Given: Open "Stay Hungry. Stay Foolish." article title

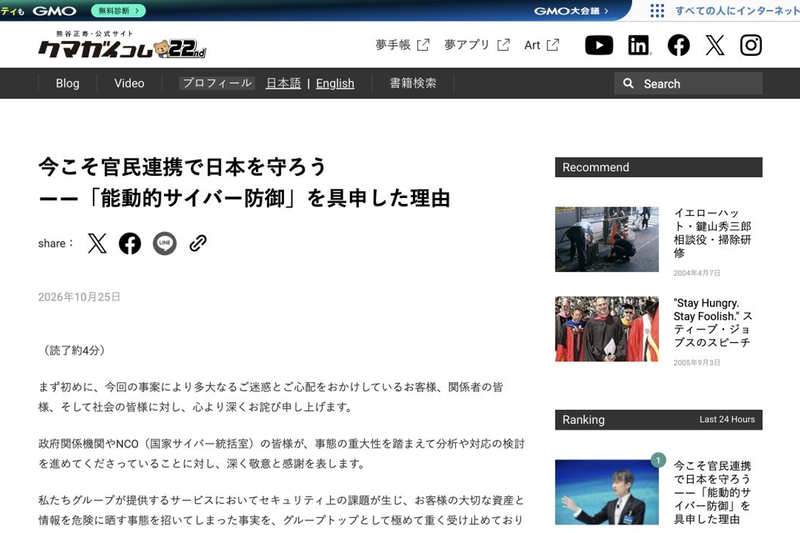Looking at the screenshot, I should coord(712,322).
